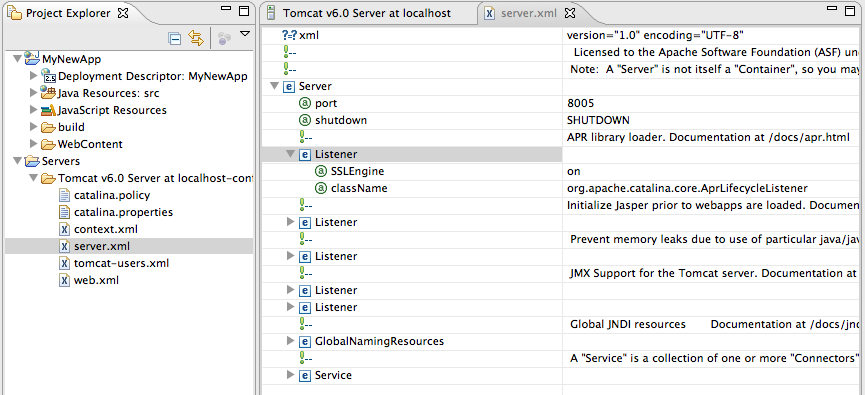The width and height of the screenshot is (865, 395).
Task: Maximize the Project Explorer panel
Action: [x=244, y=11]
